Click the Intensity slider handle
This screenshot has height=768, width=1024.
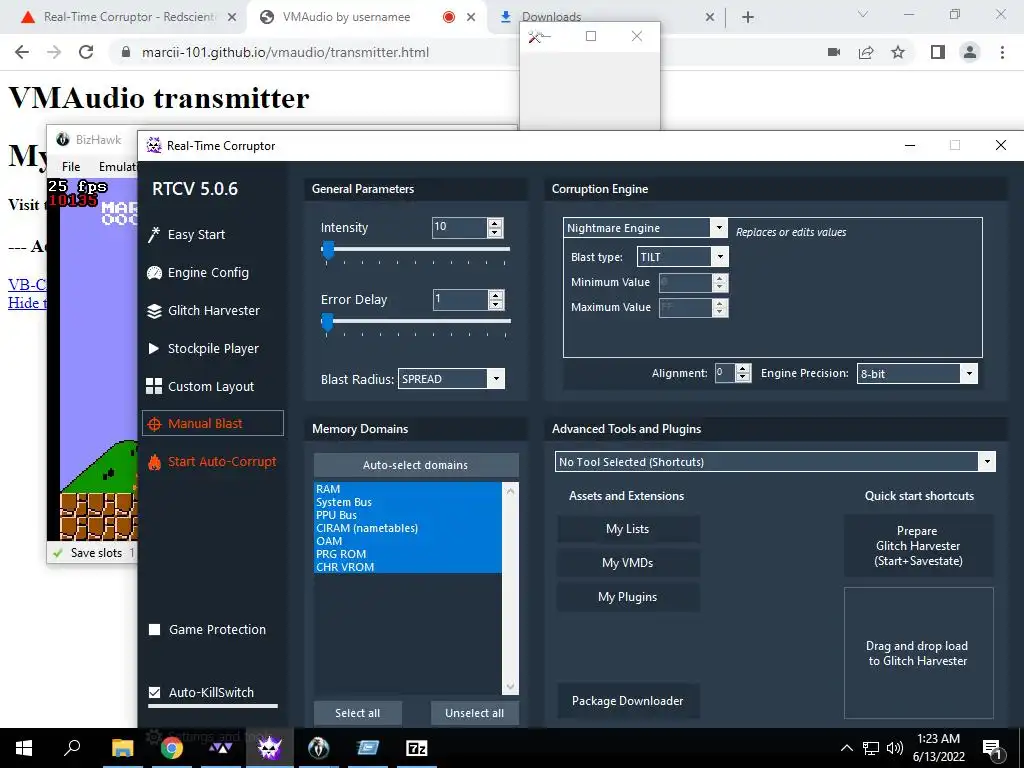pos(328,249)
